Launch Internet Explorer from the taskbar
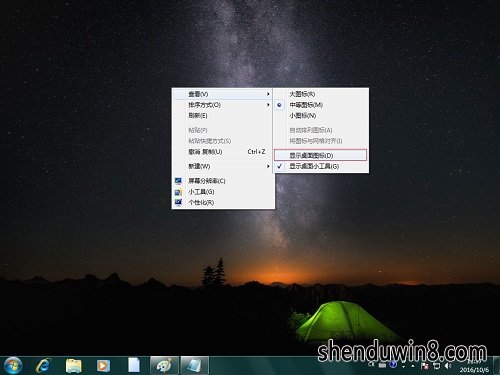Screen dimensions: 500x375 (x=43, y=365)
